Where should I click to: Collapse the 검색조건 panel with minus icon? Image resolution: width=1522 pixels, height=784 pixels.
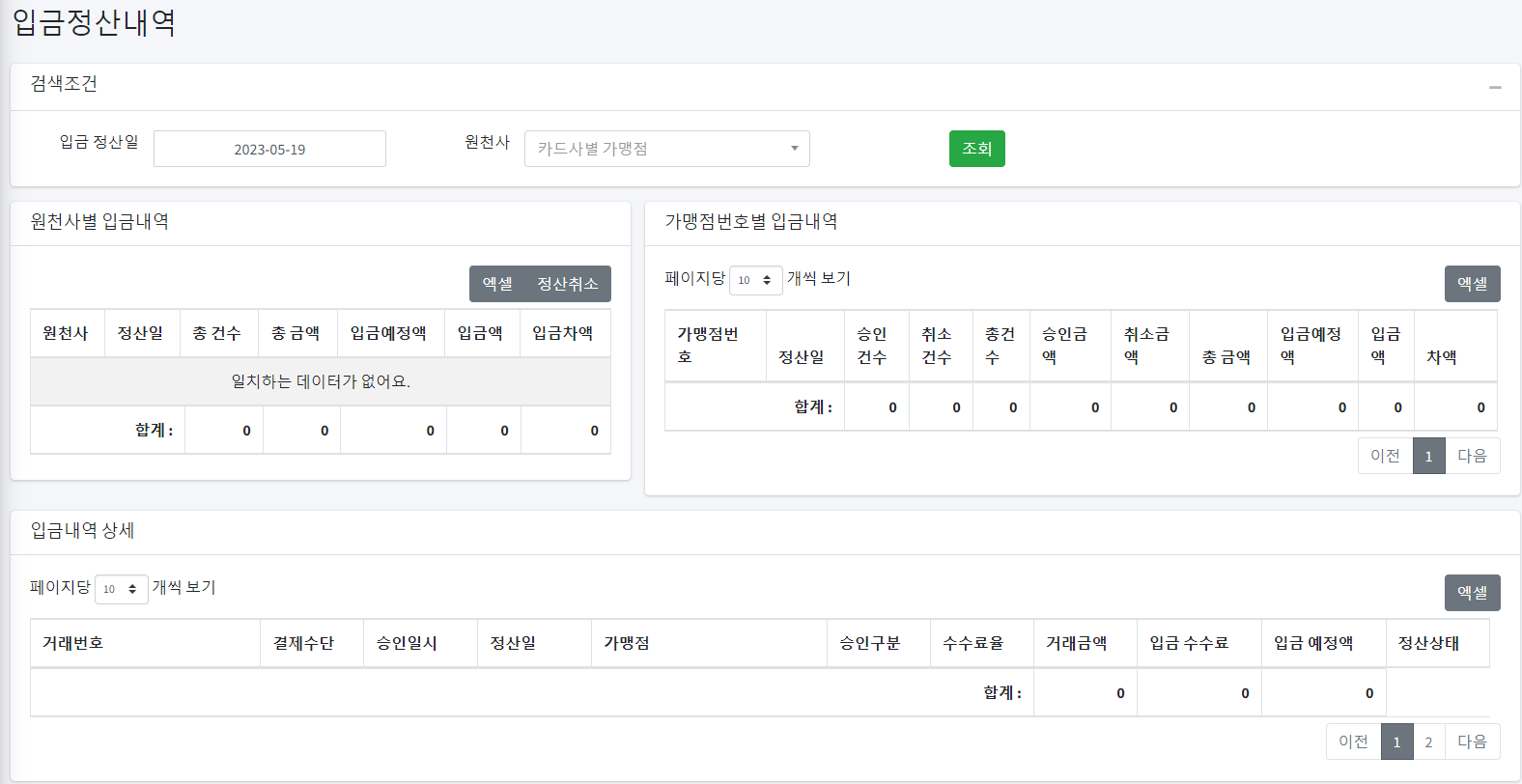click(1495, 87)
